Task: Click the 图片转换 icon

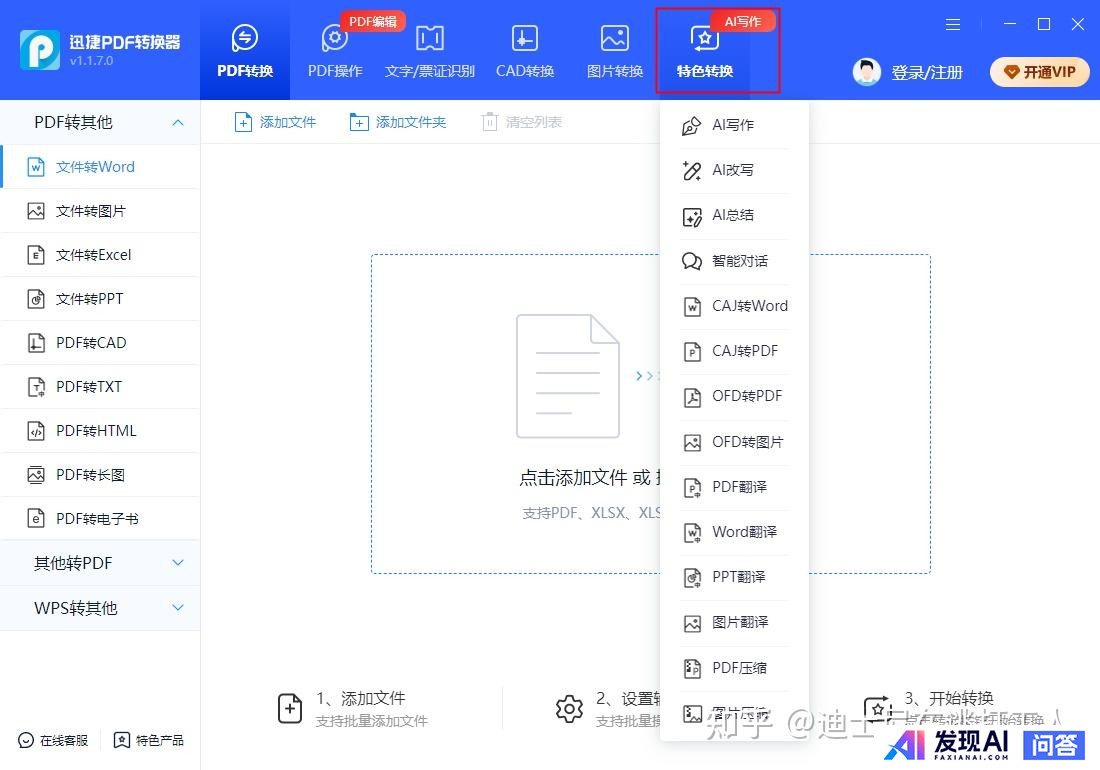Action: 614,40
